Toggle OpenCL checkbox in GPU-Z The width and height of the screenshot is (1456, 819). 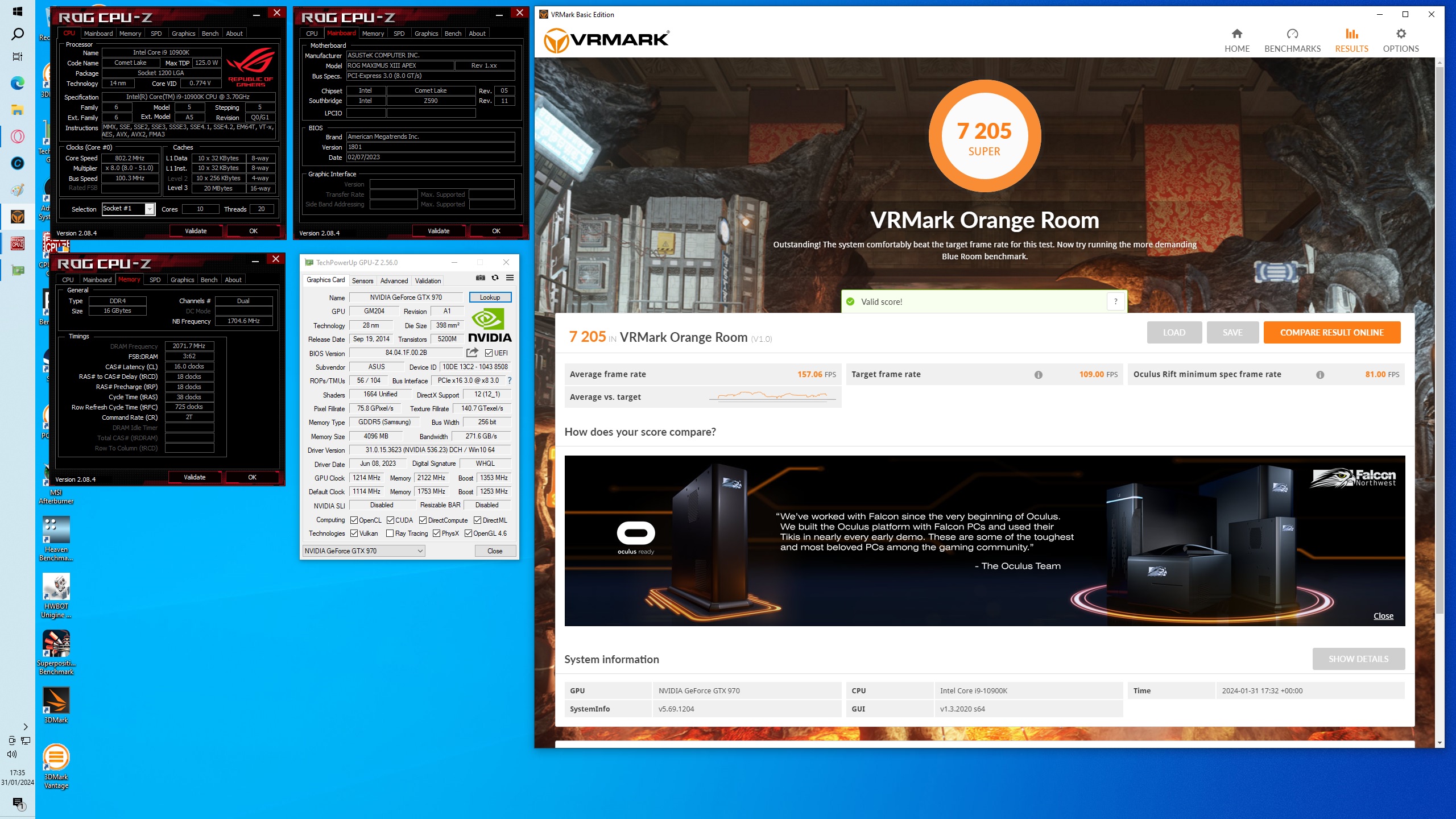point(354,520)
